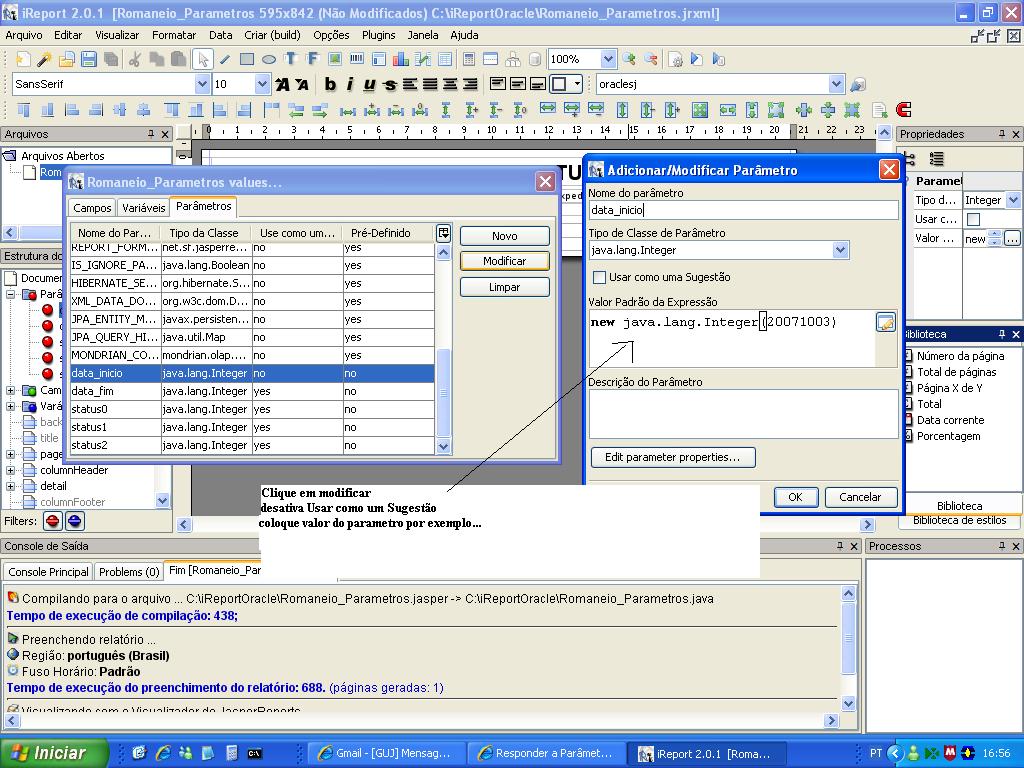Open the SansSerif font dropdown
Image resolution: width=1024 pixels, height=768 pixels.
202,84
